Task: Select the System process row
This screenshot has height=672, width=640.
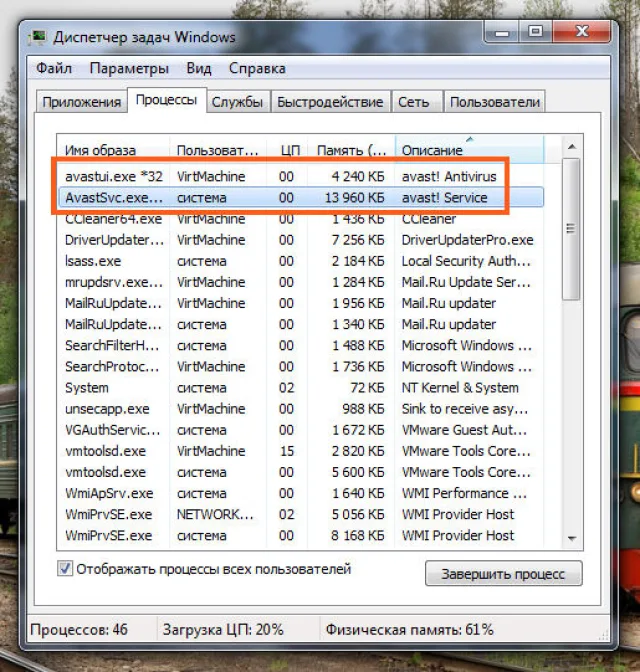Action: [301, 388]
